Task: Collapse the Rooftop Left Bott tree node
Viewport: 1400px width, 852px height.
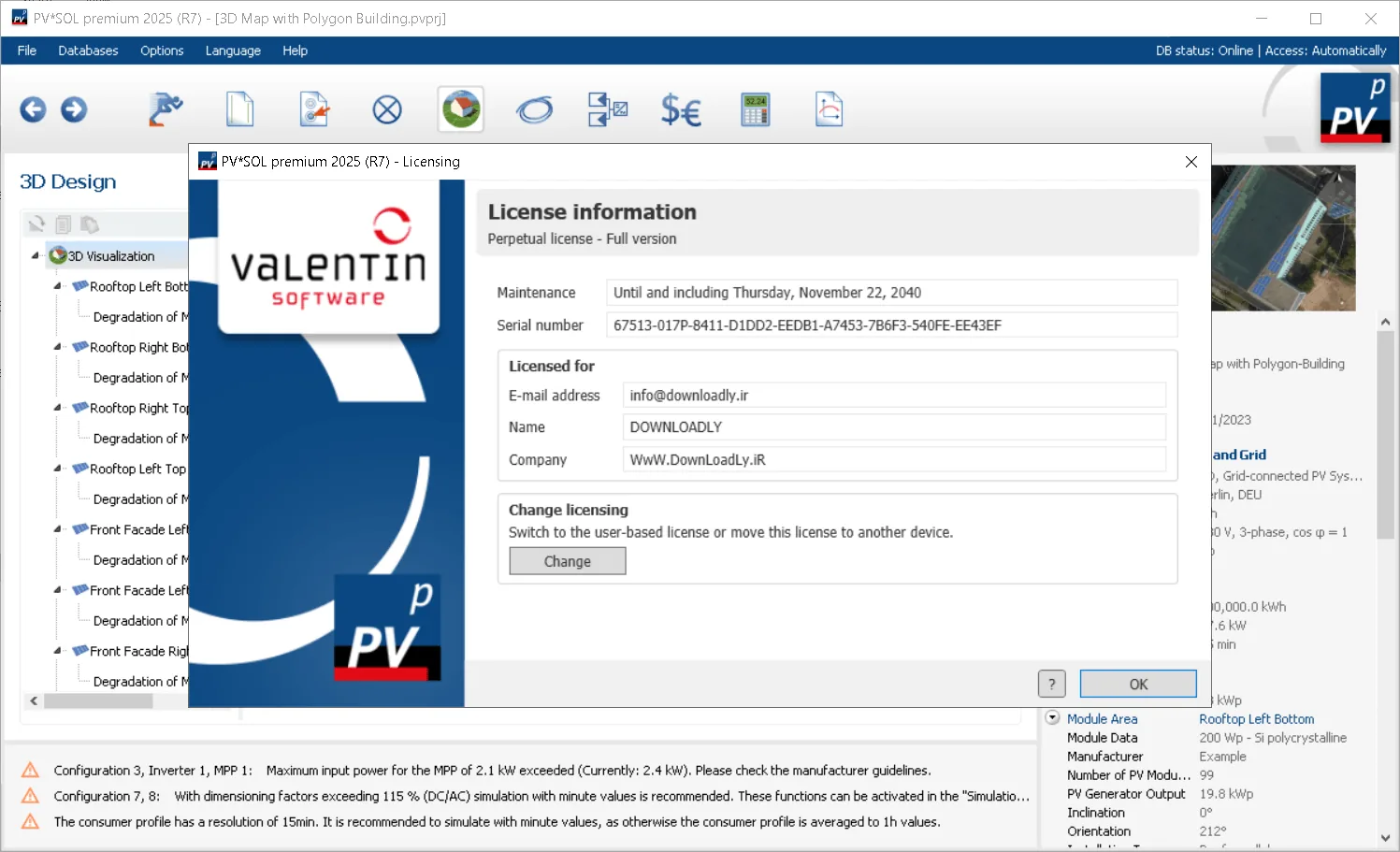Action: (x=57, y=286)
